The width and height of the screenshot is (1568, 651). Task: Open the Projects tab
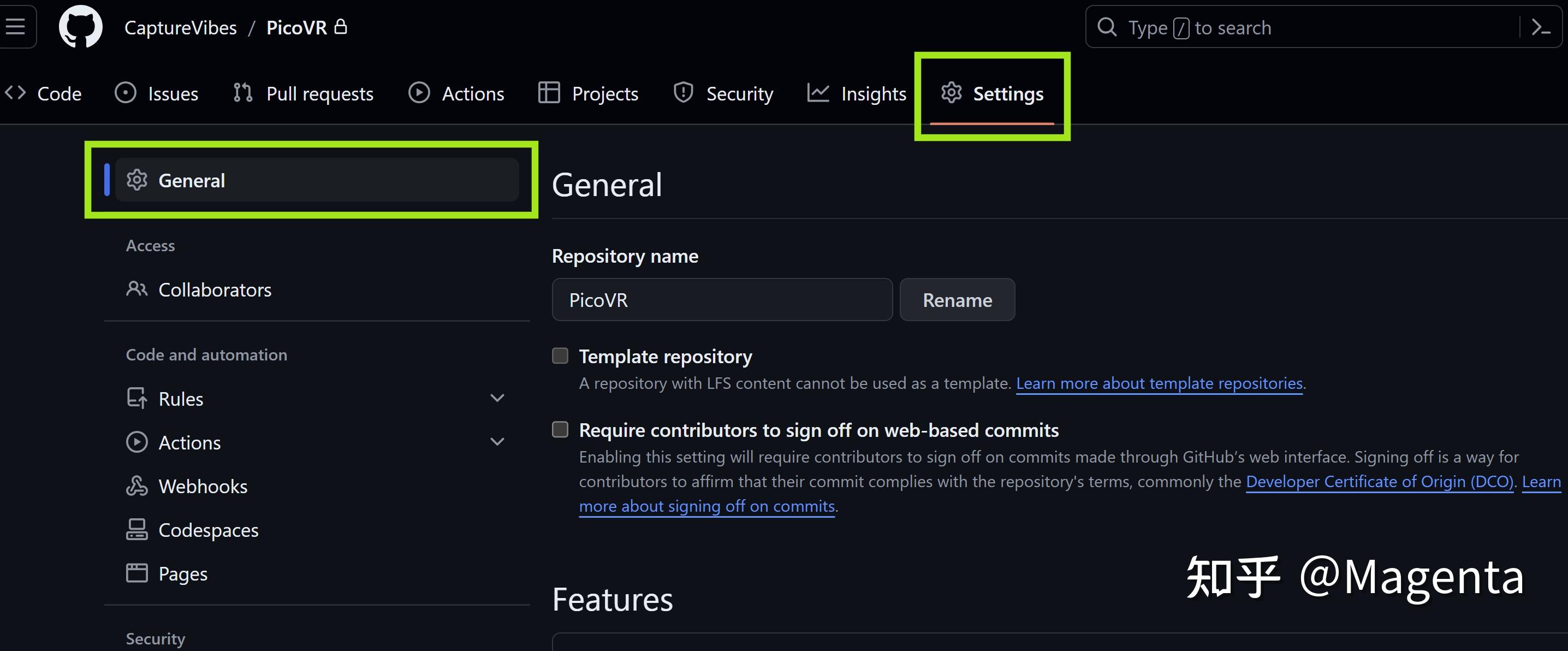click(588, 93)
